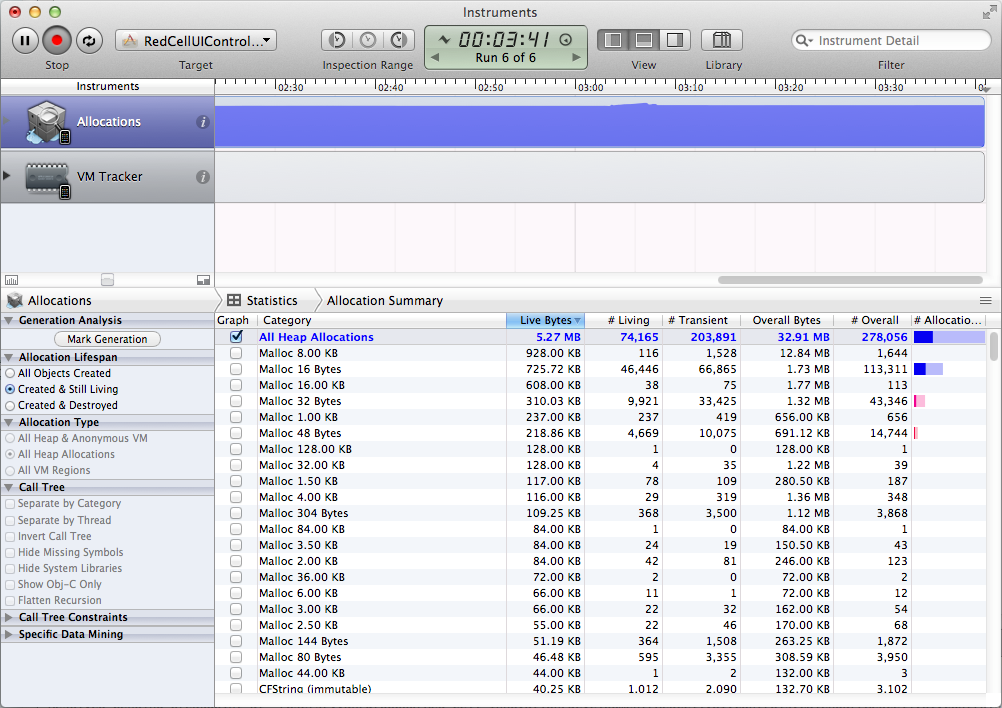This screenshot has height=708, width=1002.
Task: Collapse the Allocation Lifespan section
Action: point(9,357)
